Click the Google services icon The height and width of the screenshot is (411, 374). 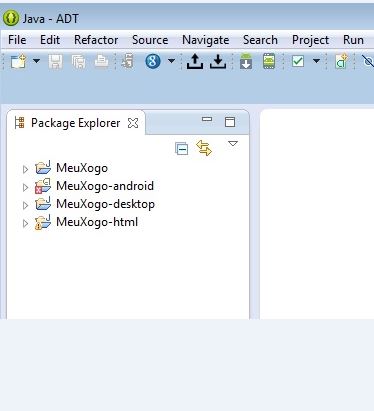pos(153,61)
